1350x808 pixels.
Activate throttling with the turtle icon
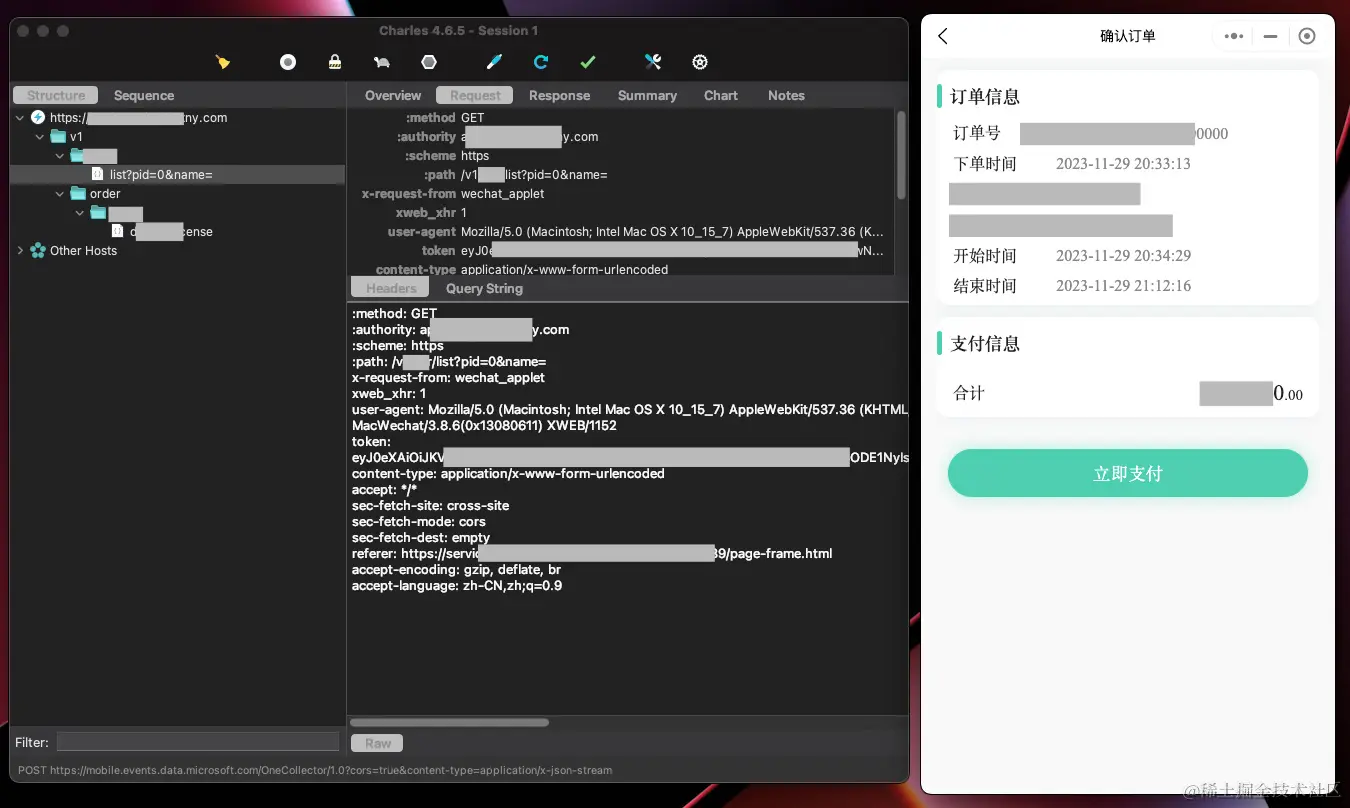point(381,61)
